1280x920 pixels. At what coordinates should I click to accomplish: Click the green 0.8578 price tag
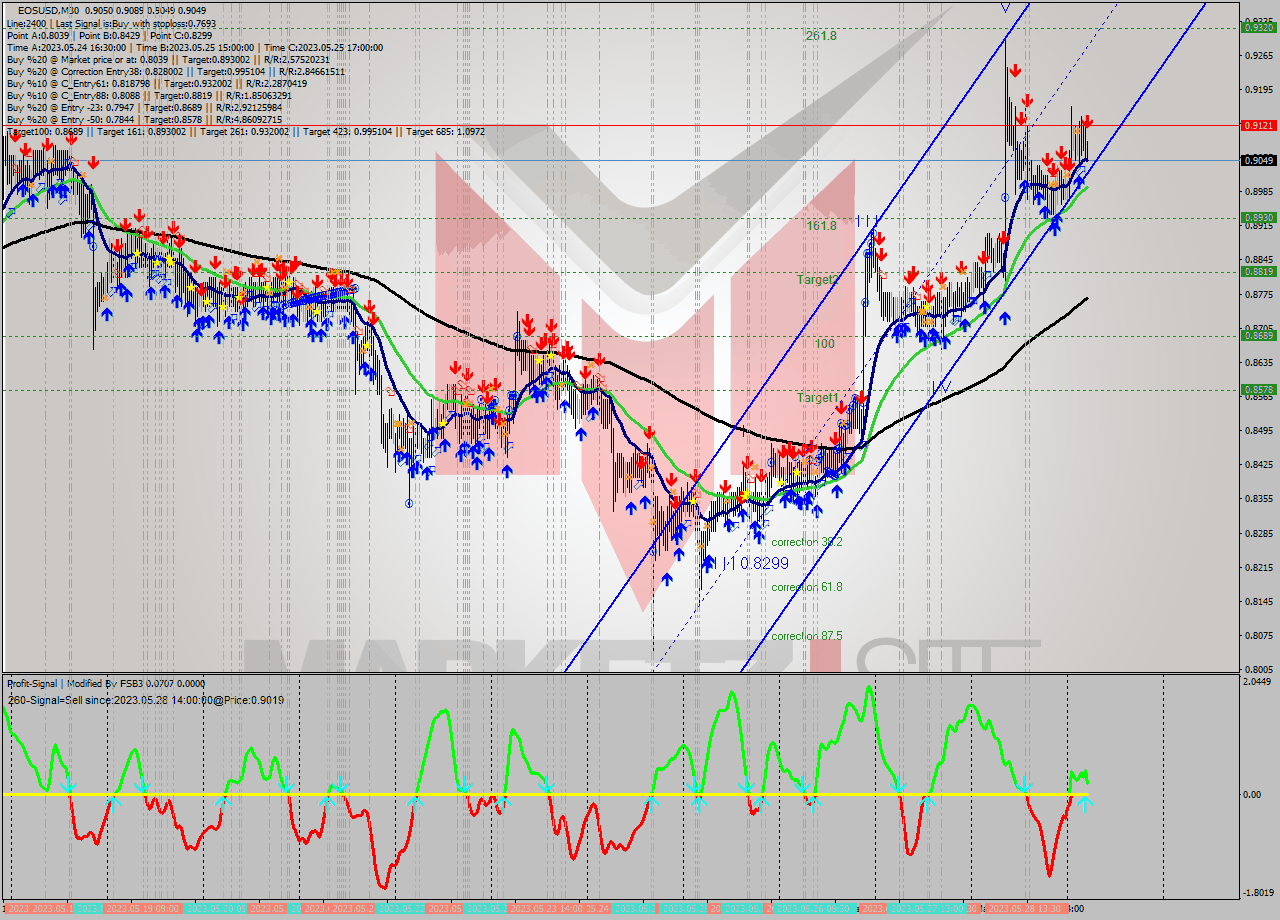tap(1258, 389)
